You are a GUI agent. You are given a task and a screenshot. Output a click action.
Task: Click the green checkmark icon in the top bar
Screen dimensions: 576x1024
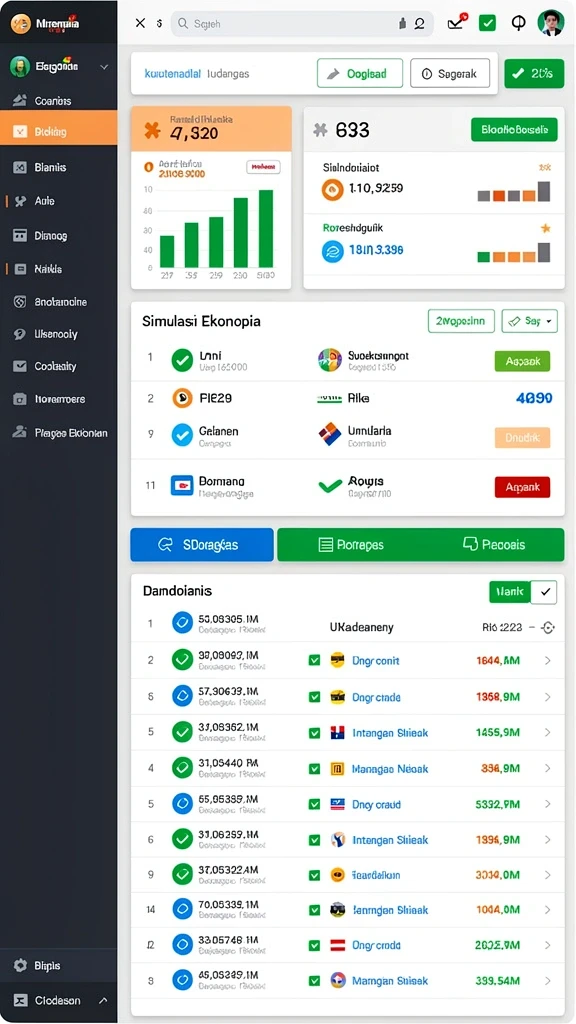click(x=487, y=23)
